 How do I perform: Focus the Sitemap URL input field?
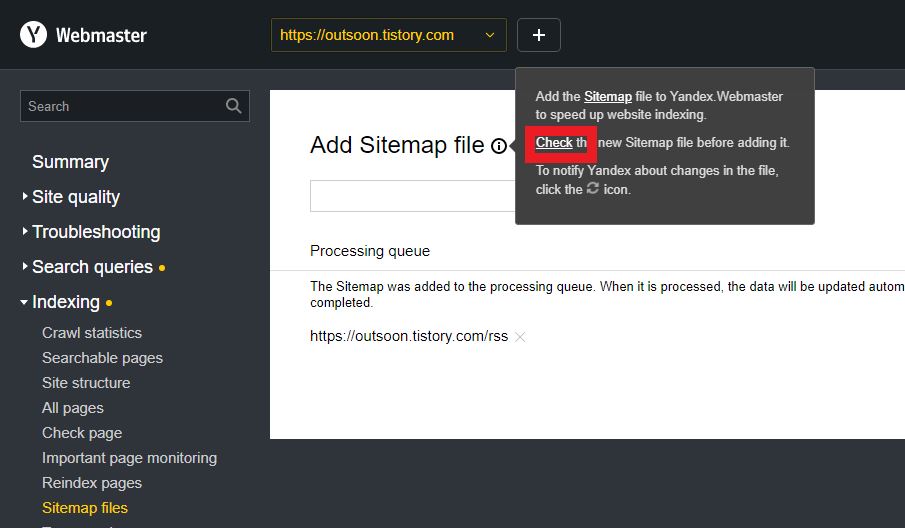tap(413, 196)
